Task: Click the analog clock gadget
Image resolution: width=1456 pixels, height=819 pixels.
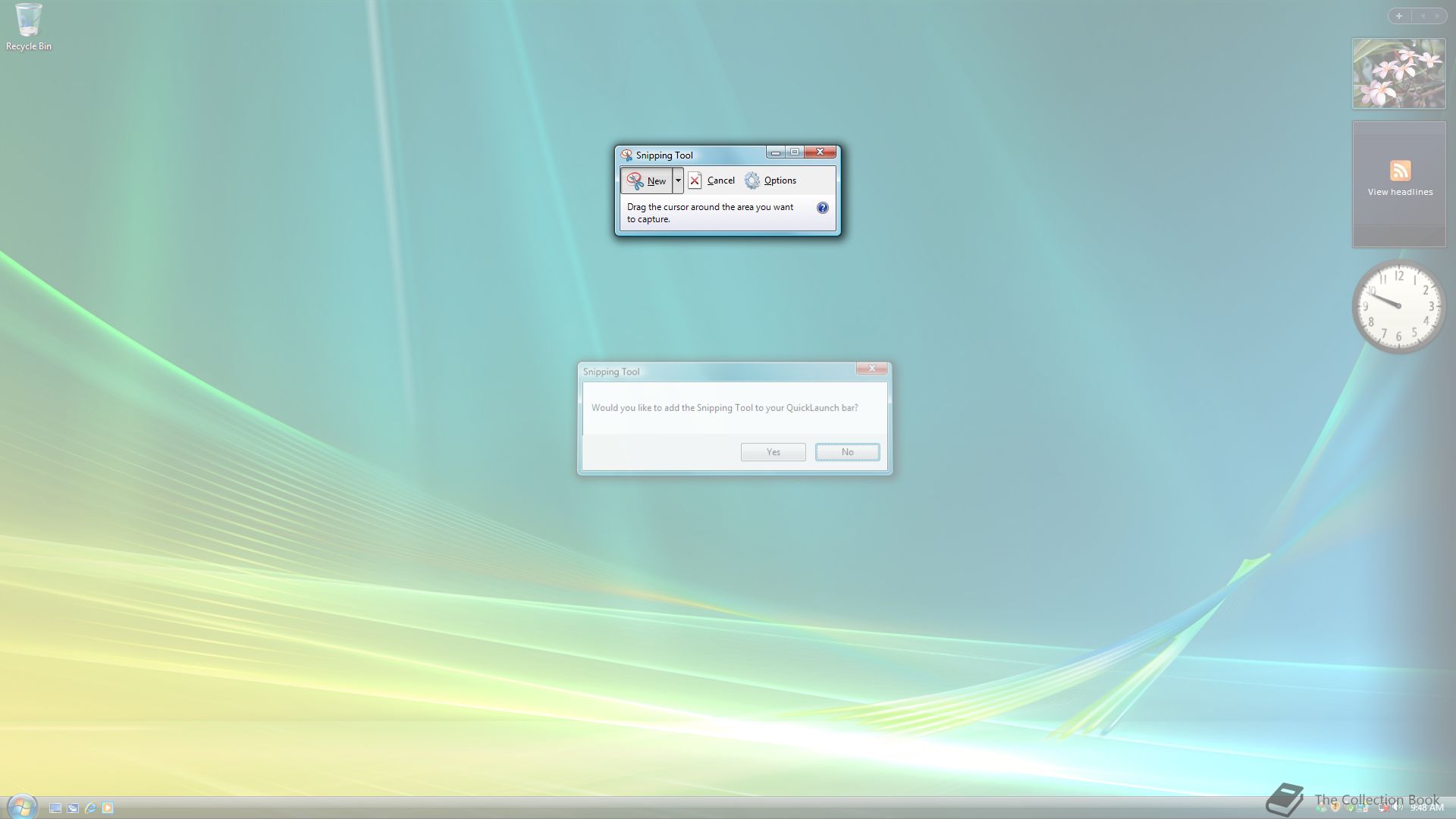Action: pos(1398,306)
